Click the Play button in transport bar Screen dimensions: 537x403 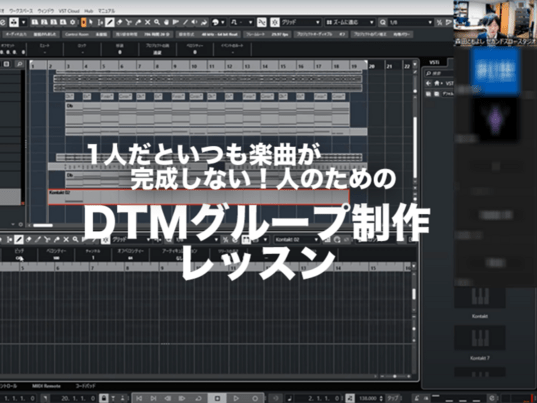[236, 398]
